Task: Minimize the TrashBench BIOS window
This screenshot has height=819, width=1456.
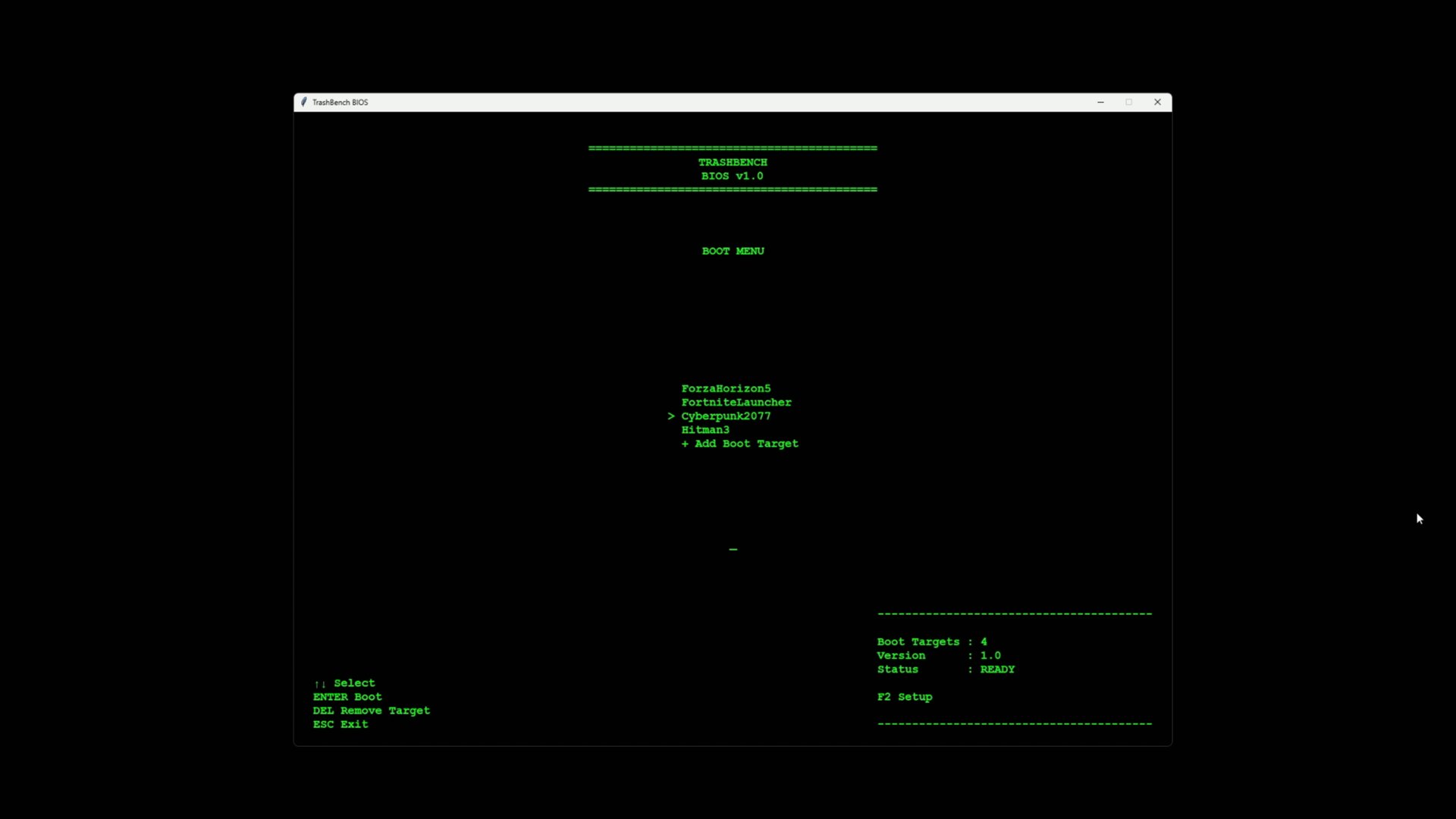Action: [x=1100, y=102]
